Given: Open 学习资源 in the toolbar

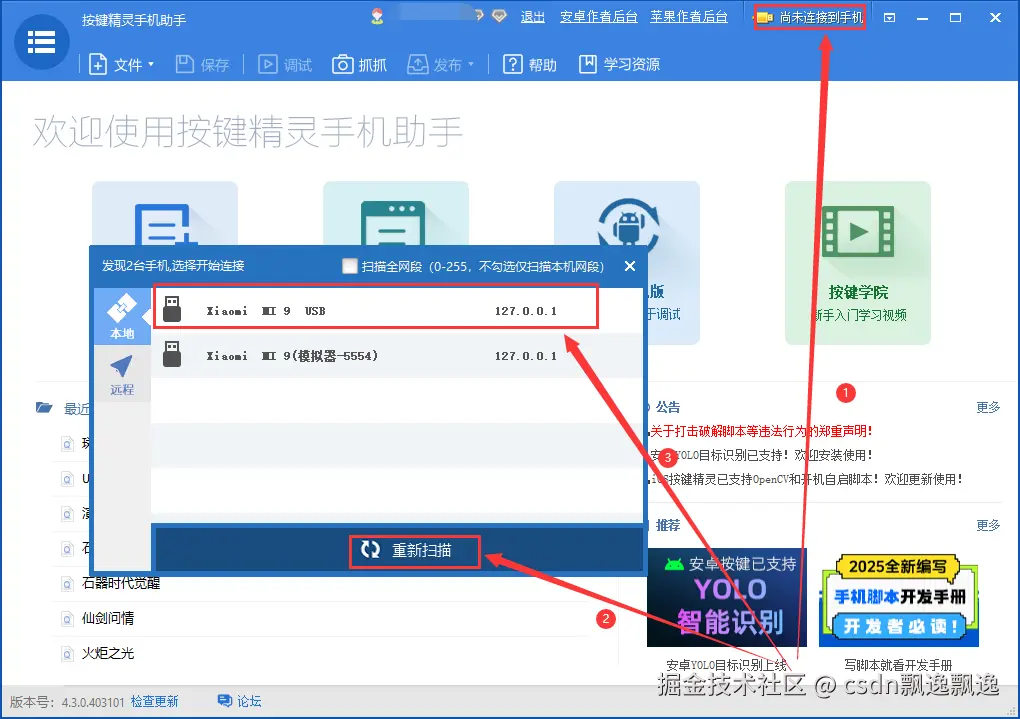Looking at the screenshot, I should [620, 64].
